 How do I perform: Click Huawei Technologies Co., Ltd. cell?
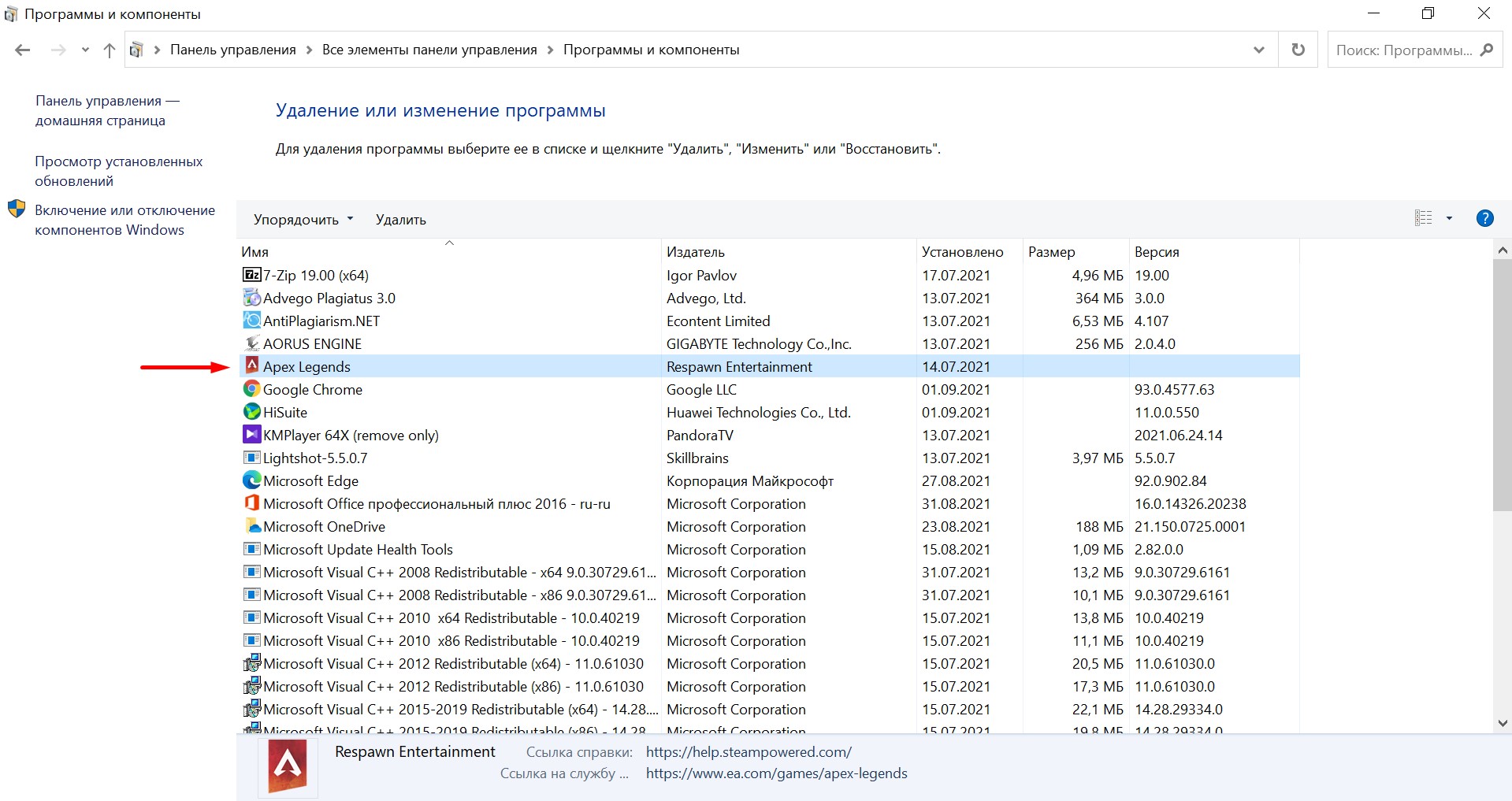759,412
